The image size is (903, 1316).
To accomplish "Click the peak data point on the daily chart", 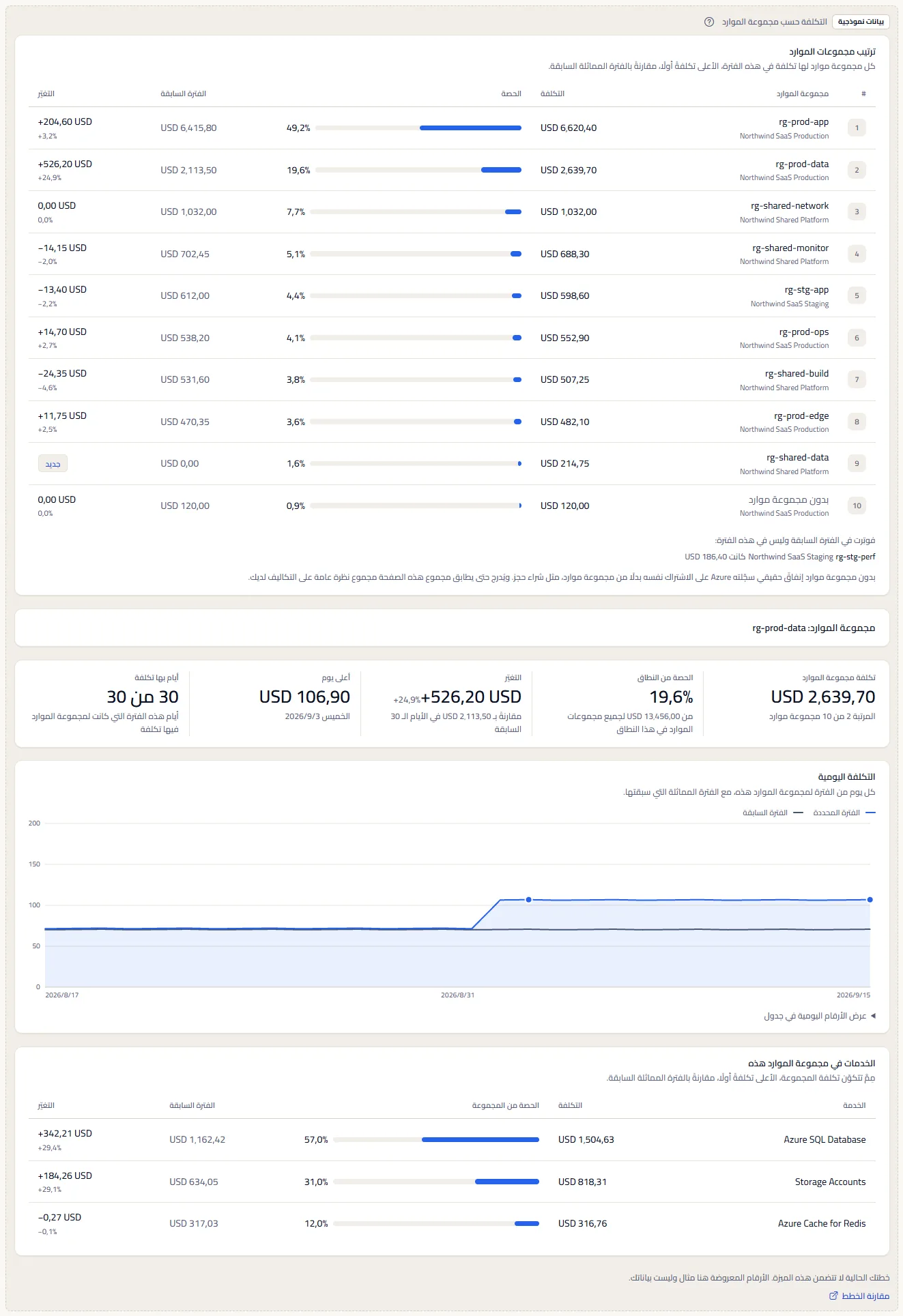I will [x=528, y=900].
